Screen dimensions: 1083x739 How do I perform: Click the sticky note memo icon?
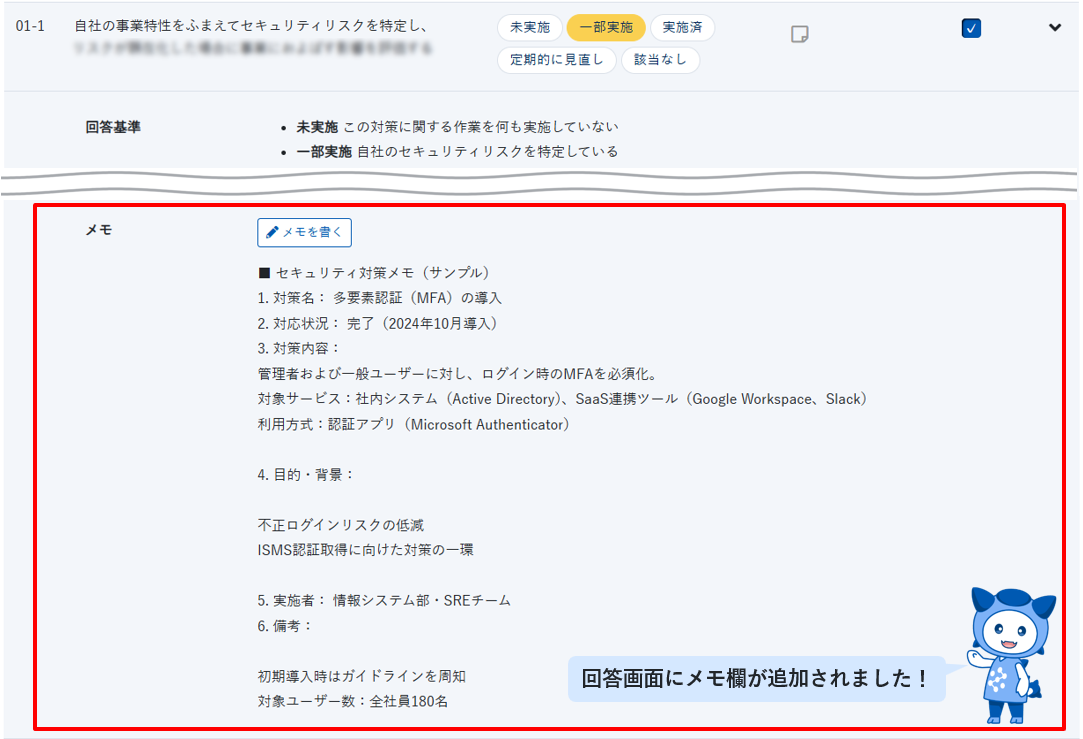pos(799,33)
